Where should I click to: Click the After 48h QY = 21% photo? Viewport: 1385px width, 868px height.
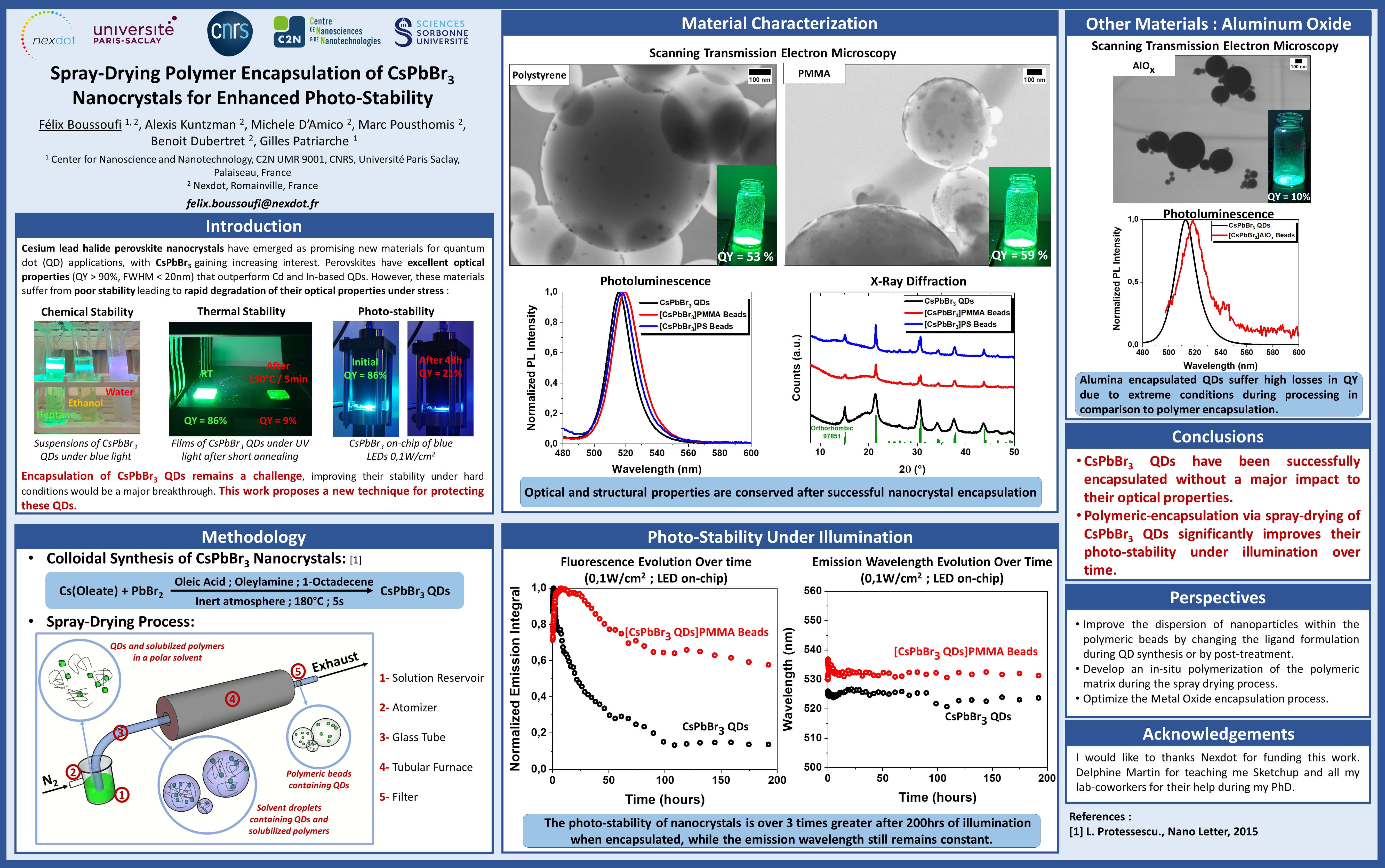440,378
